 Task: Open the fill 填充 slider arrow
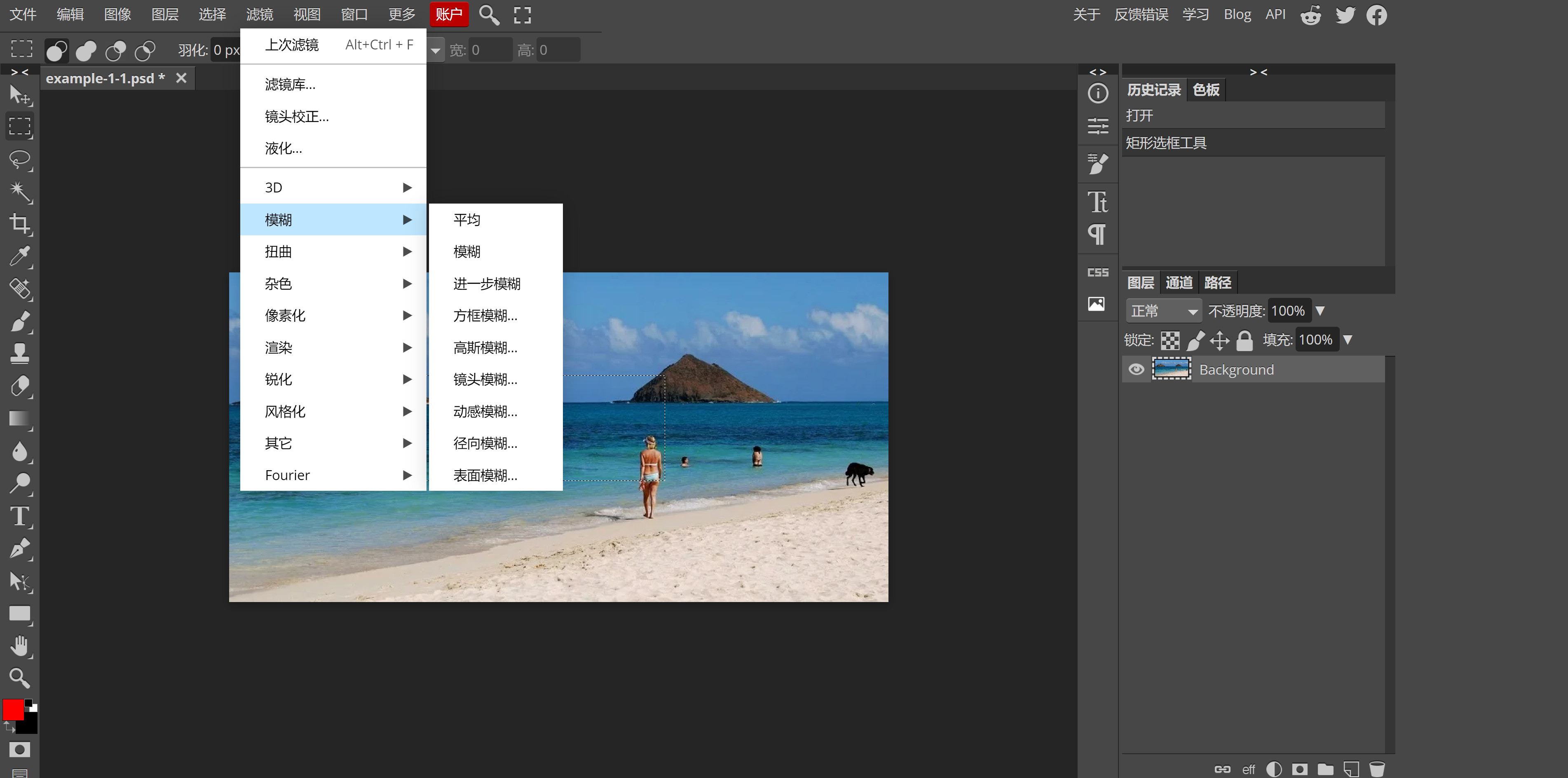1348,340
